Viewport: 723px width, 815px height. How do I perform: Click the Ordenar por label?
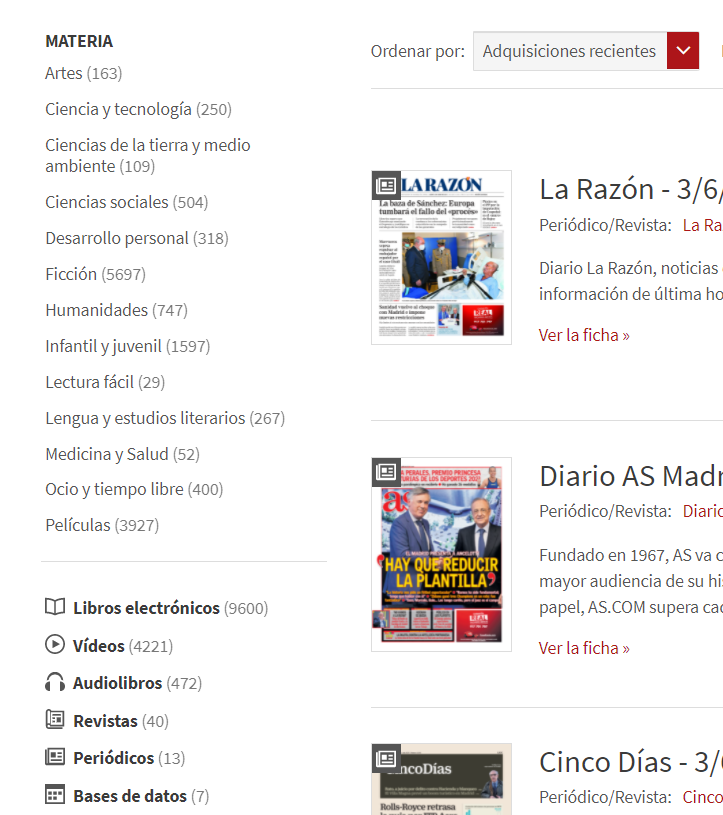pyautogui.click(x=418, y=51)
